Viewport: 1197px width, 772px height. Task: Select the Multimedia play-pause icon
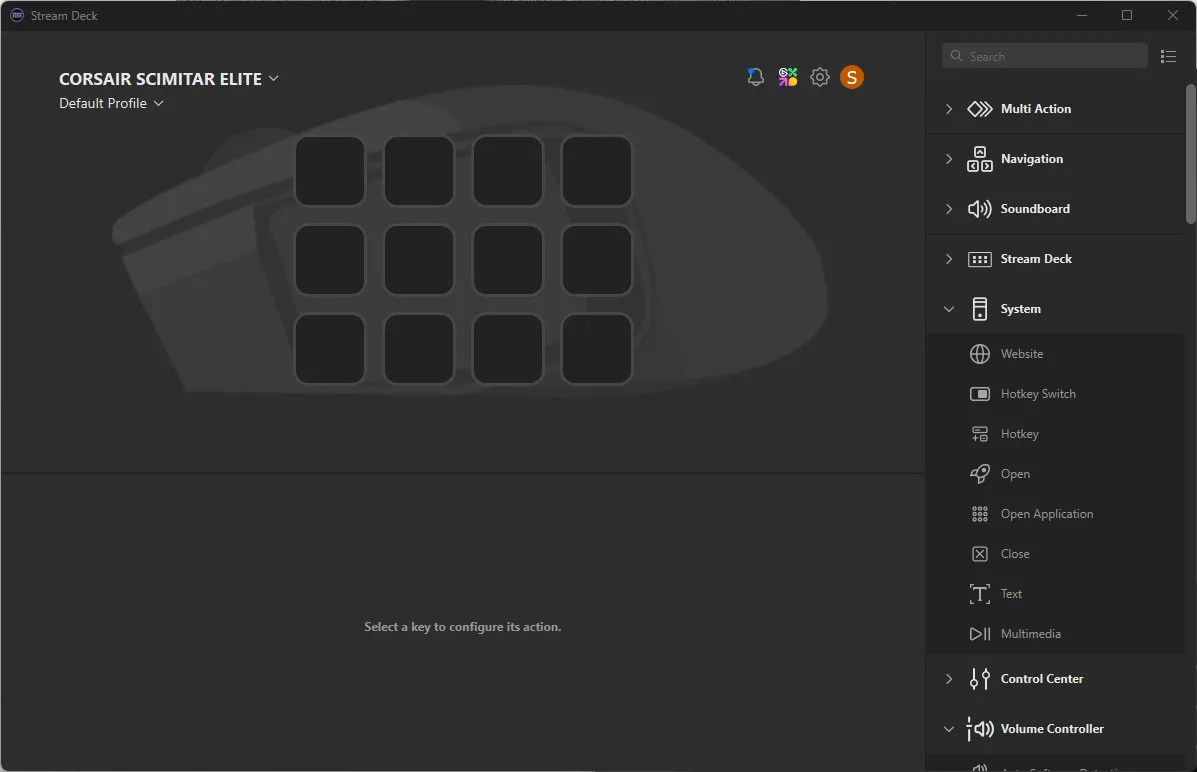979,634
